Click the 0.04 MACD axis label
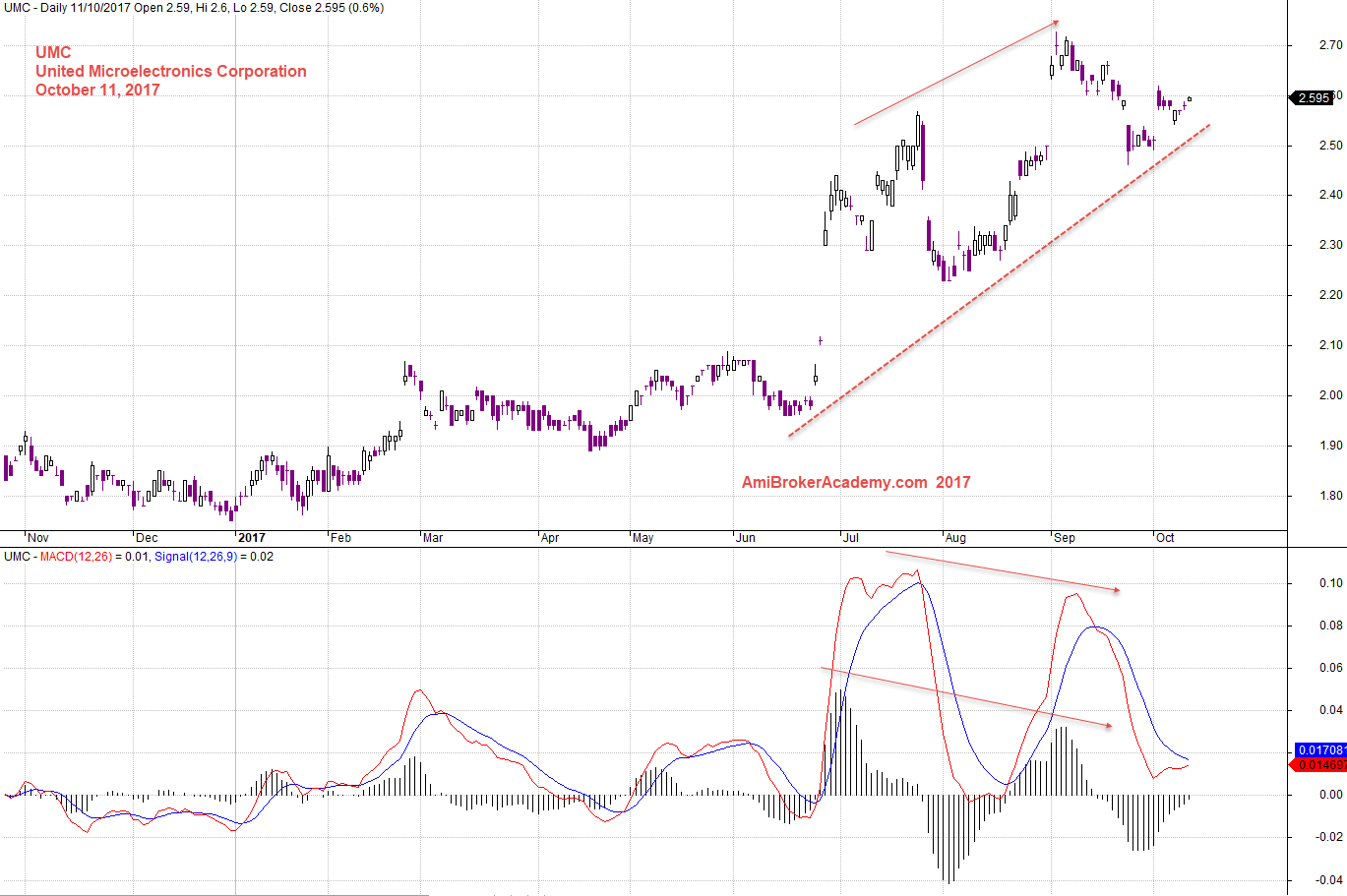 coord(1330,710)
